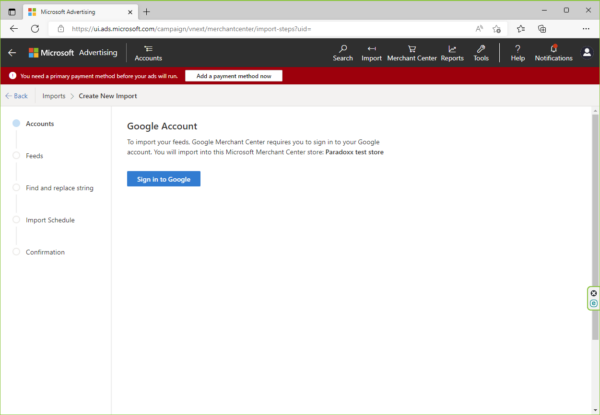This screenshot has width=600, height=415.
Task: Go Back via the breadcrumb link
Action: (16, 96)
